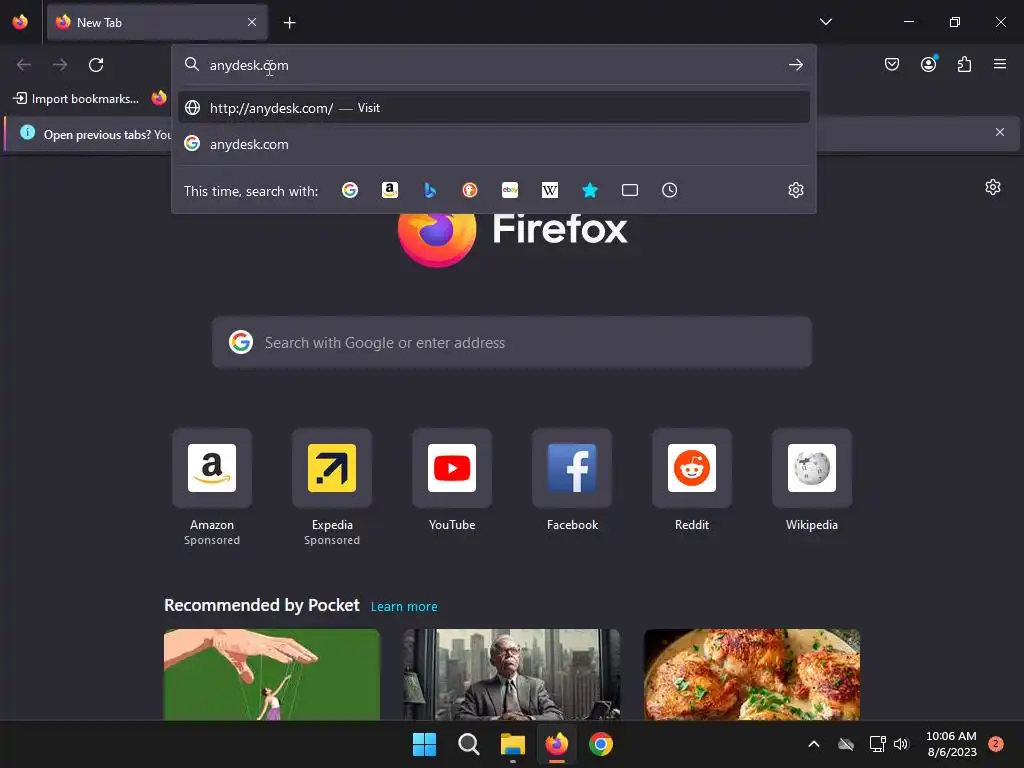This screenshot has height=768, width=1024.
Task: Open the notification badge showing 2
Action: click(x=996, y=744)
